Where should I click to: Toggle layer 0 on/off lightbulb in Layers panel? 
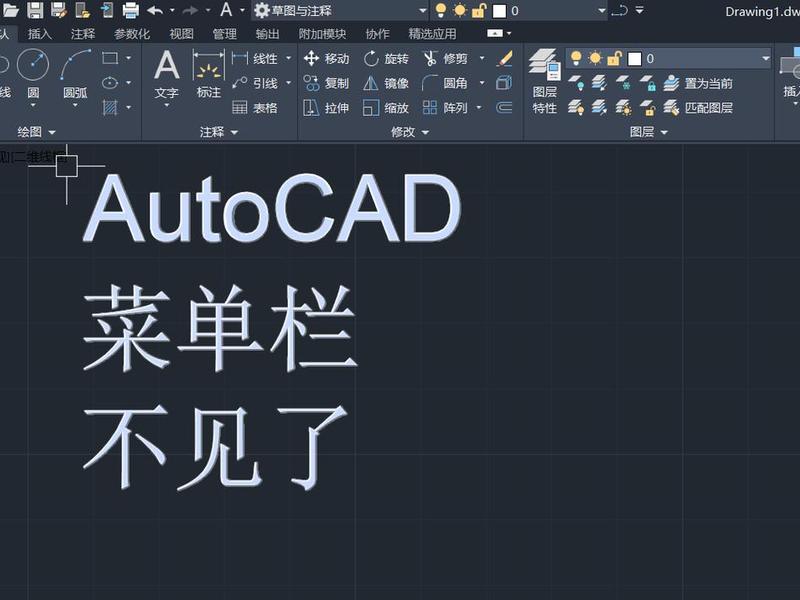(x=576, y=58)
